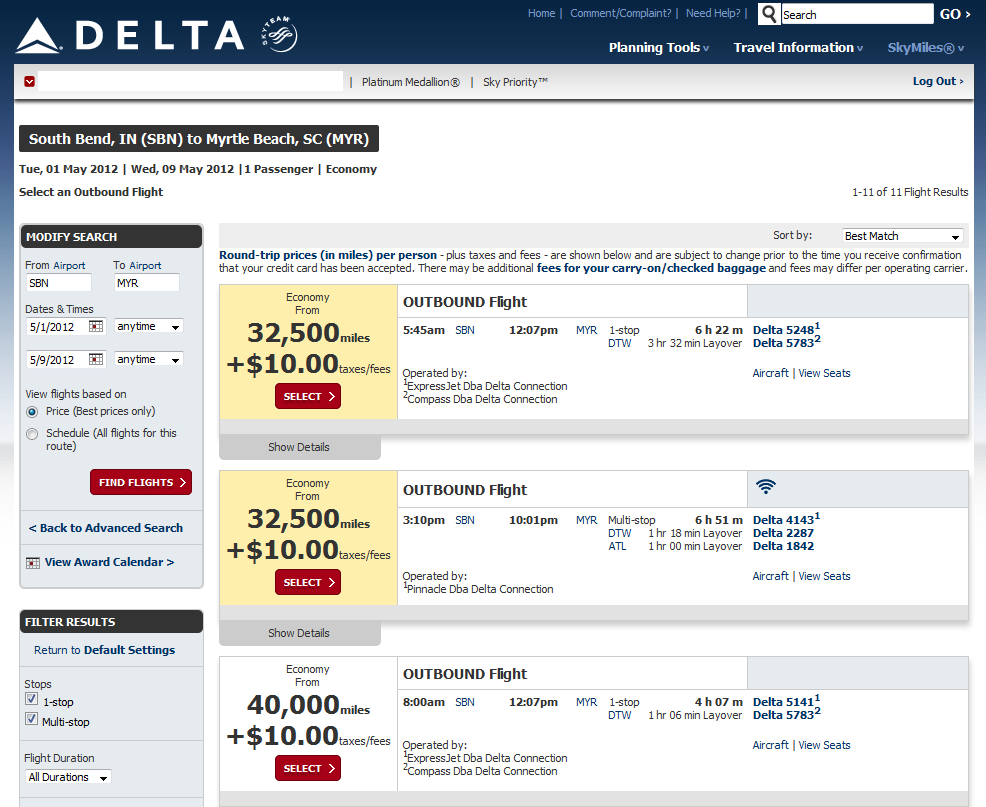Click the Wi-Fi icon on second flight

tap(766, 487)
